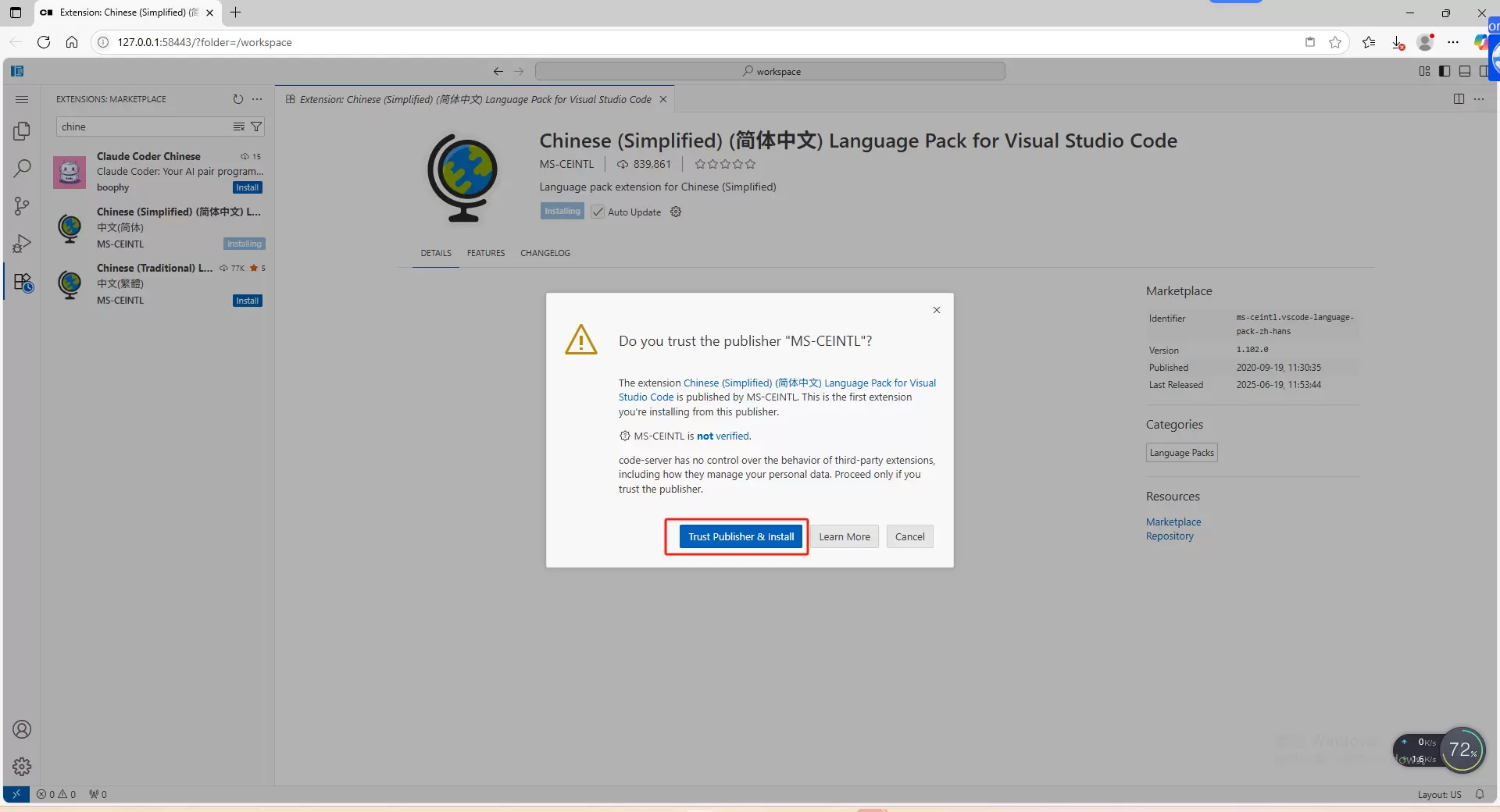
Task: Open the Run and Debug view
Action: (x=22, y=244)
